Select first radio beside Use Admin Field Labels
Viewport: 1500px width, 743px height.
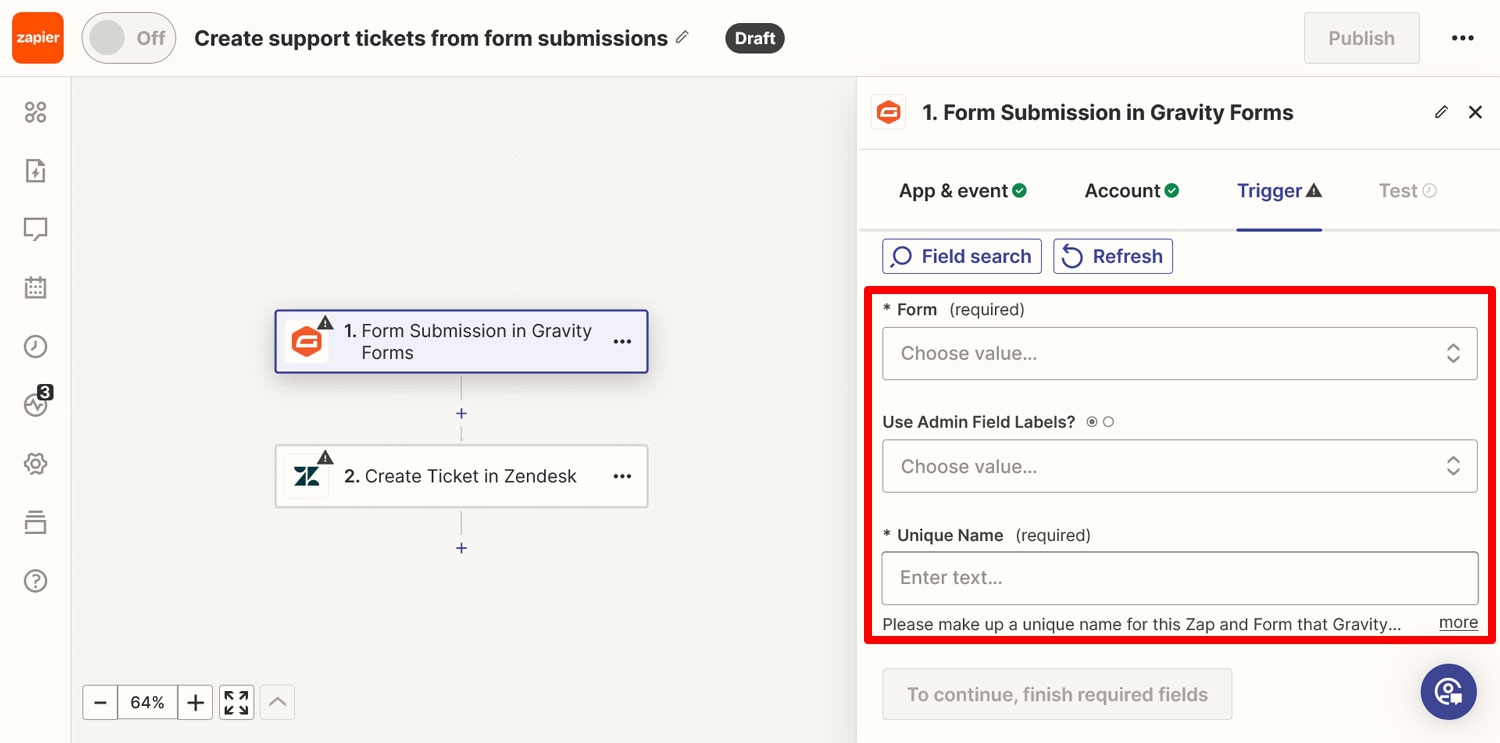tap(1091, 422)
